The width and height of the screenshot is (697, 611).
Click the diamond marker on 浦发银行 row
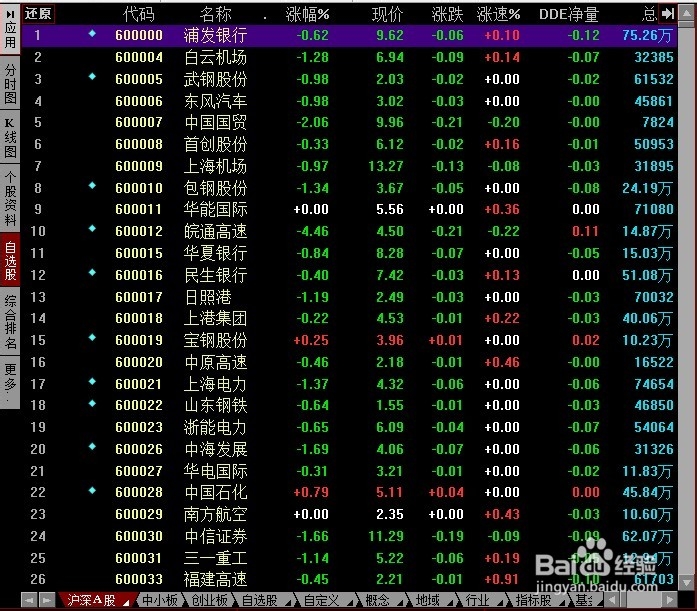point(92,33)
